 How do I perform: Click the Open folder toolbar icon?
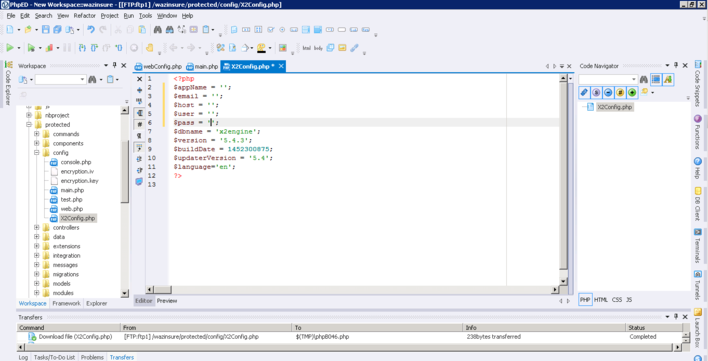(x=28, y=30)
